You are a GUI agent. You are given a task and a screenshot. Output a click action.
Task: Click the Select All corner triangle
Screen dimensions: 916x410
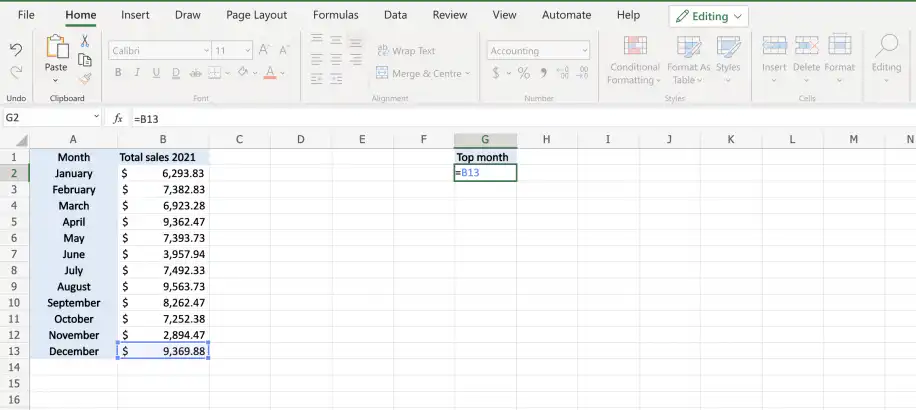click(x=21, y=141)
